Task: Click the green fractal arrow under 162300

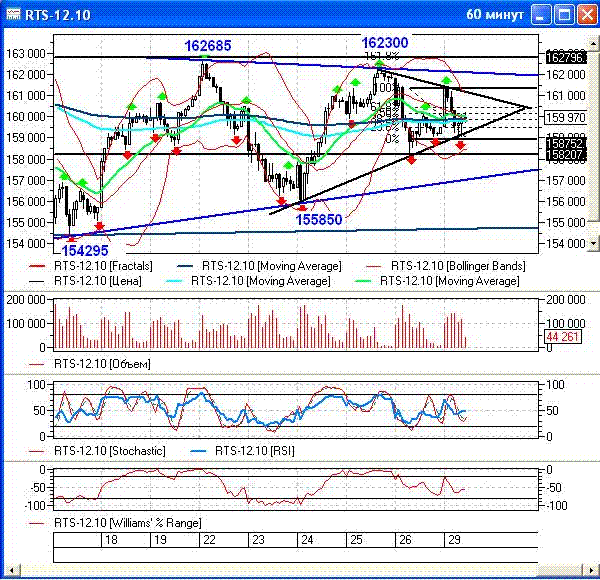Action: pos(379,63)
